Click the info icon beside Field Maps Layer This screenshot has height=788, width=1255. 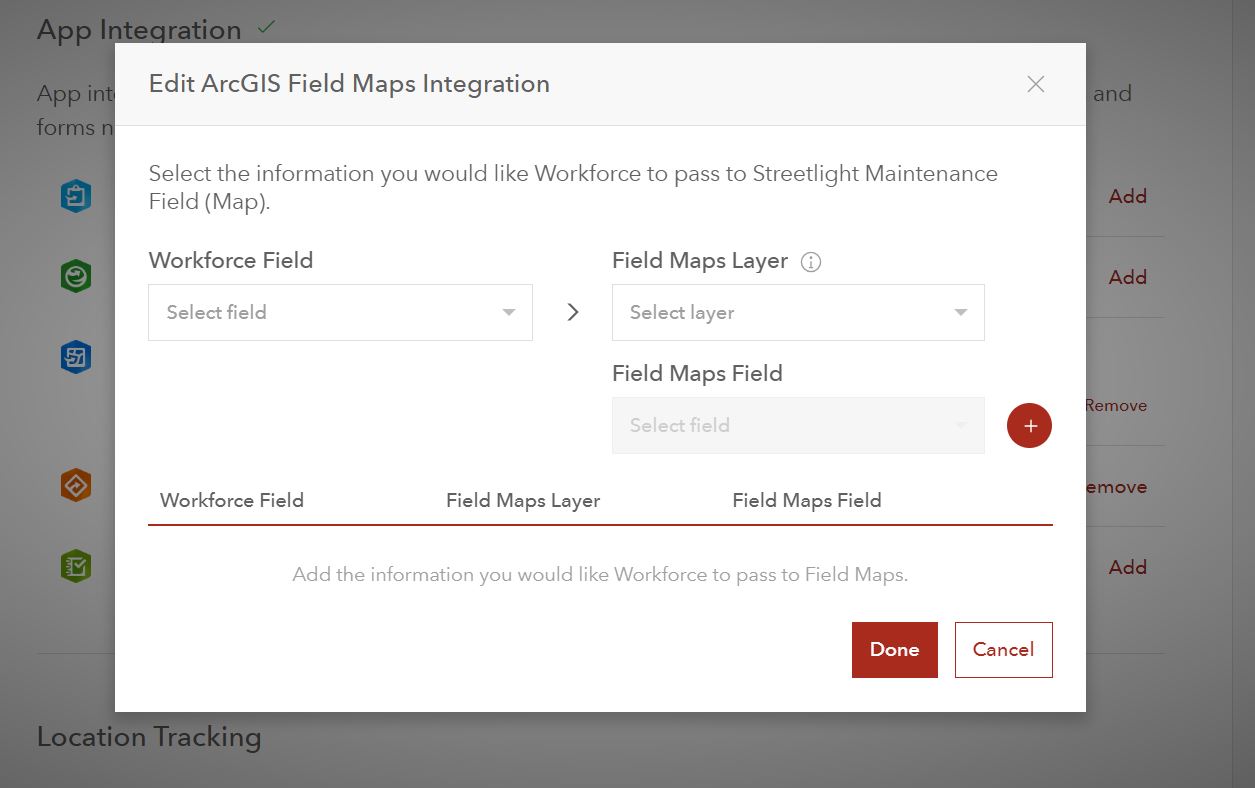[811, 261]
